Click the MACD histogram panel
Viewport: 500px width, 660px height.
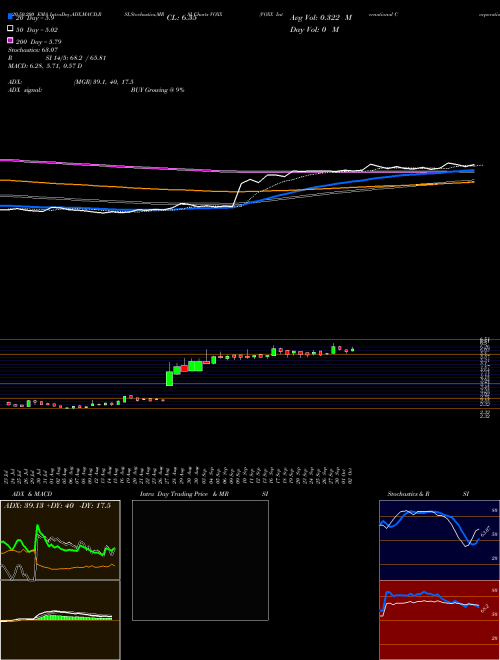point(60,620)
